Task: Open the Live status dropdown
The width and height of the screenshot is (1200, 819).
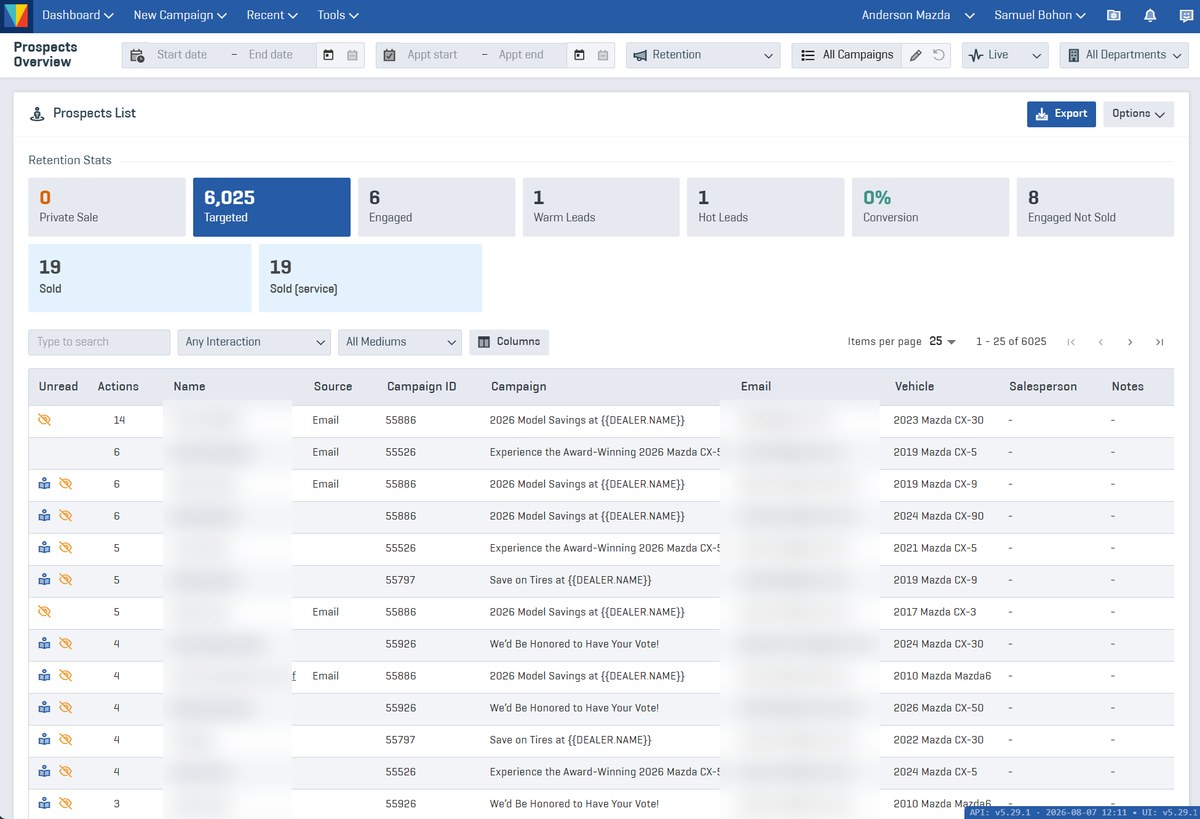Action: click(1005, 55)
